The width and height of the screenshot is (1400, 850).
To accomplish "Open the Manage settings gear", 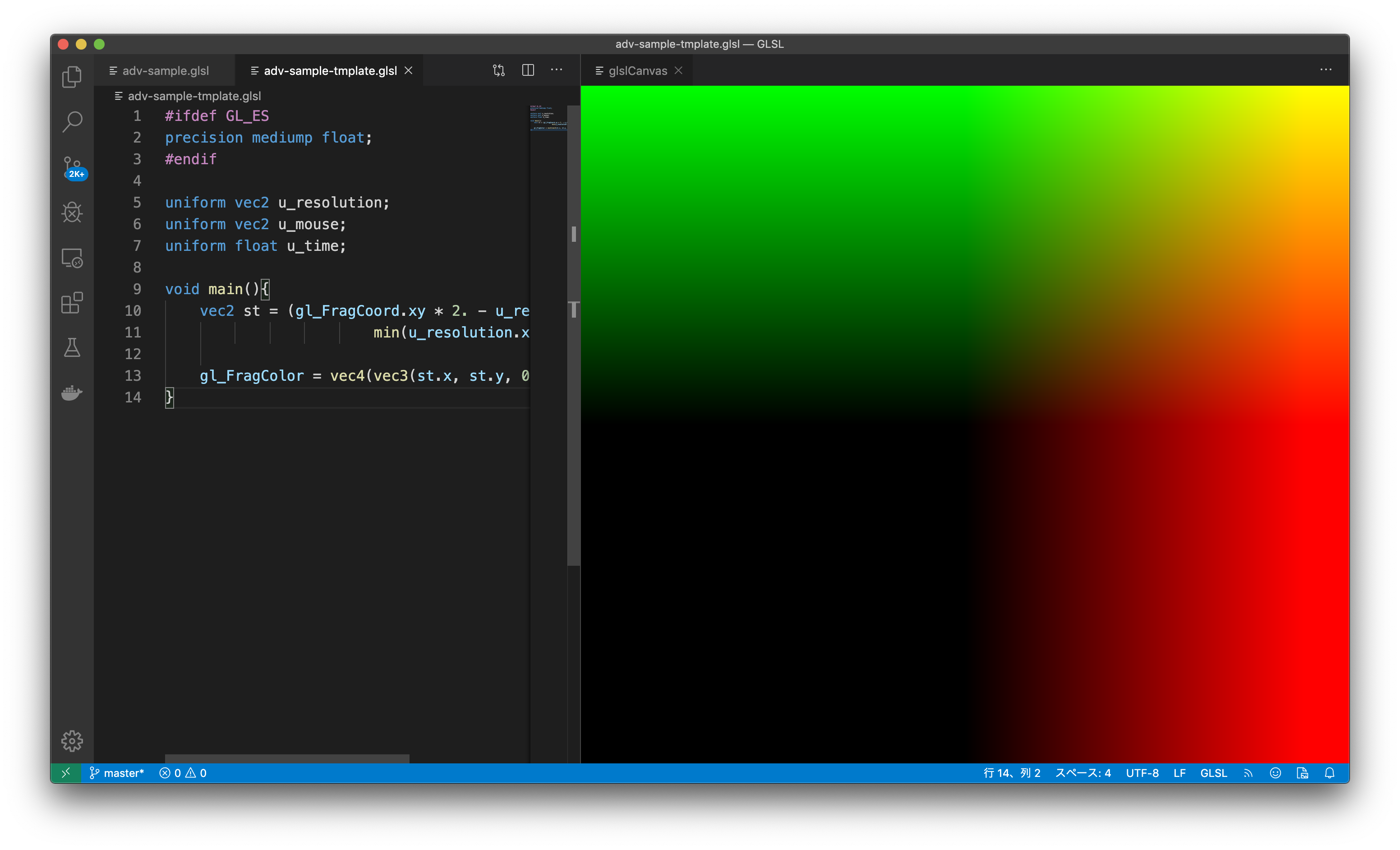I will click(x=72, y=741).
